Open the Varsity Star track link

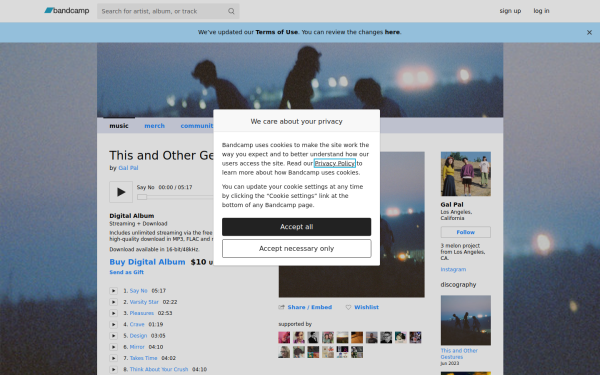144,302
